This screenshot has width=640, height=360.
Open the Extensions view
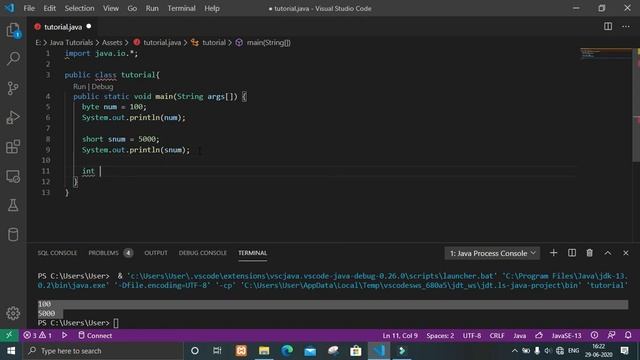point(13,147)
